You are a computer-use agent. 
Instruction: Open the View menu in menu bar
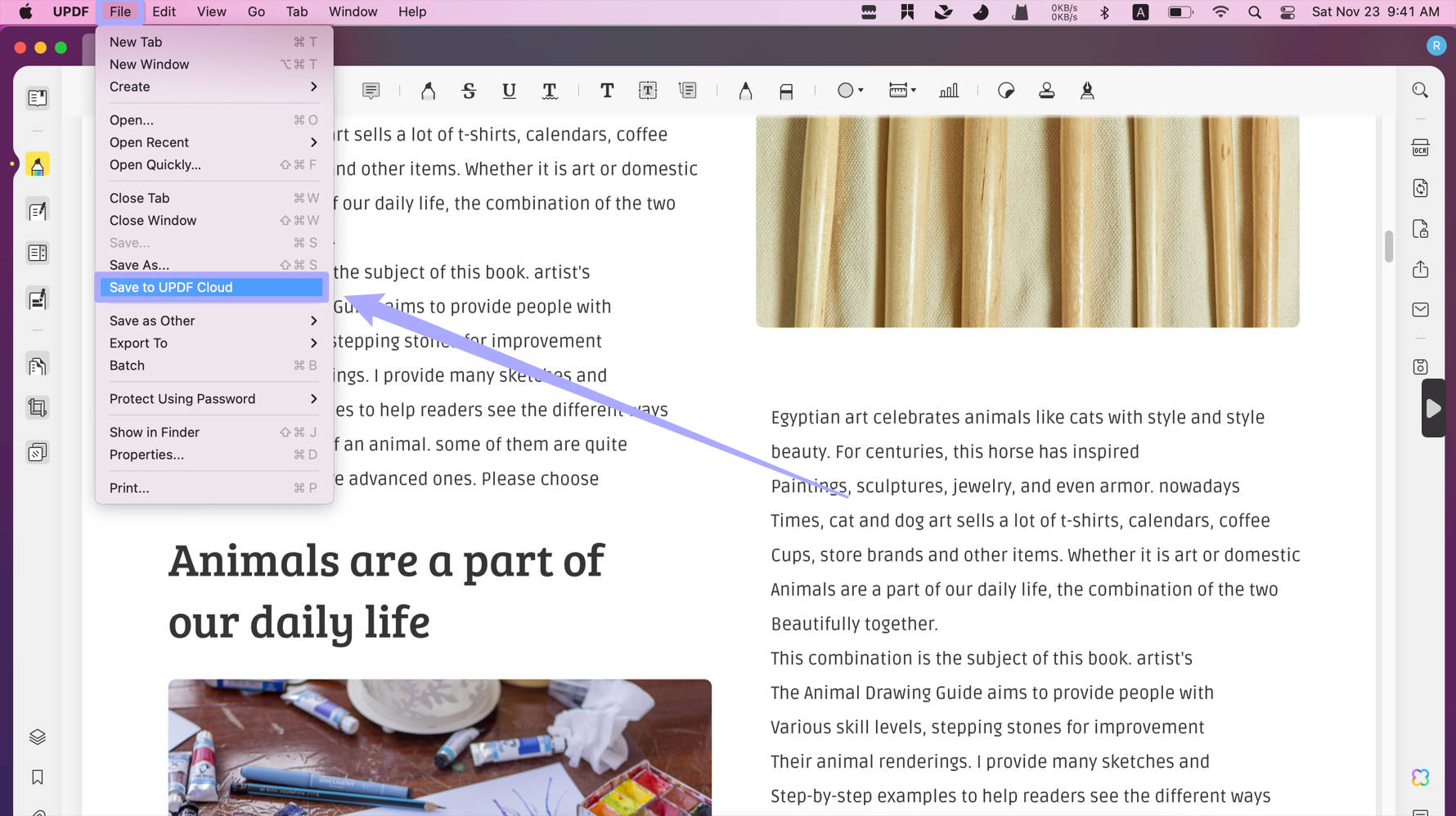211,11
